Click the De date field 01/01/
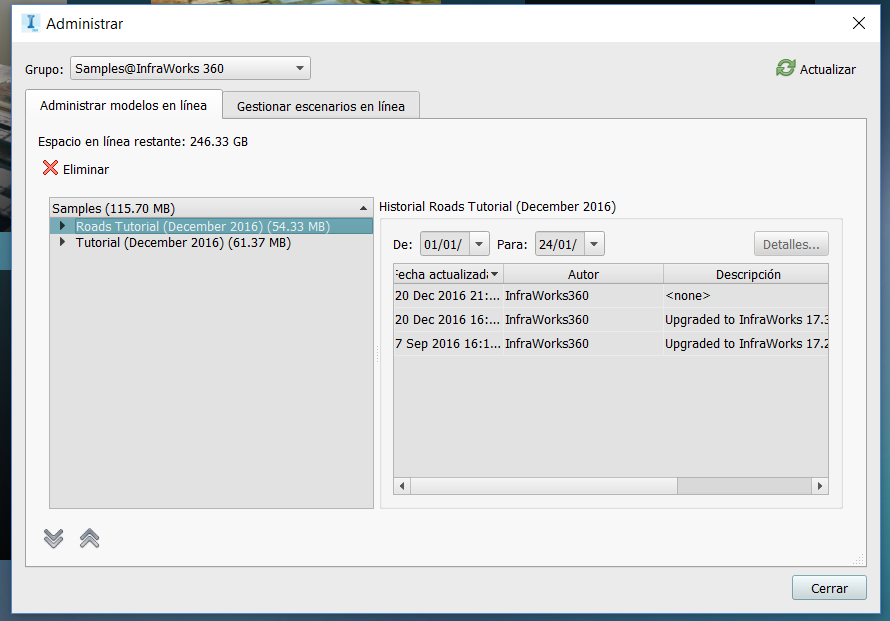 [x=444, y=244]
